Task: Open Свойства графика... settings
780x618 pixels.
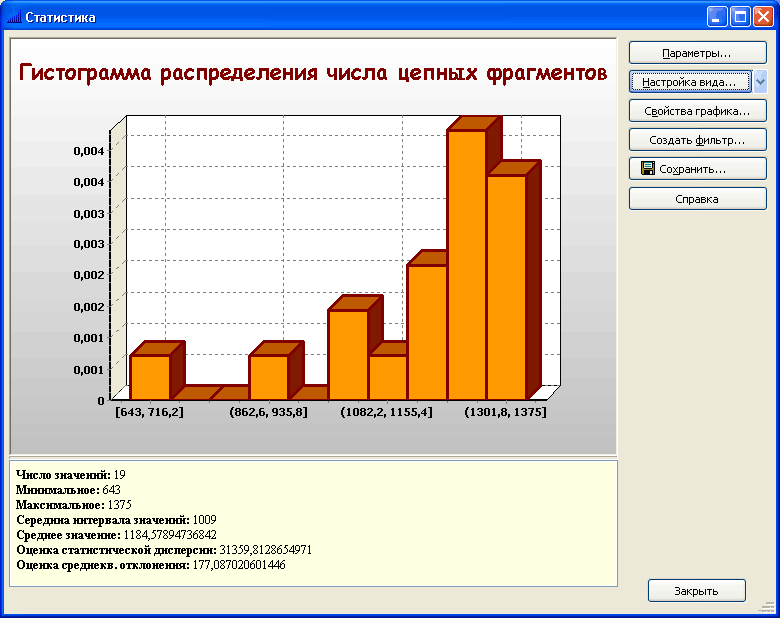Action: pos(697,111)
